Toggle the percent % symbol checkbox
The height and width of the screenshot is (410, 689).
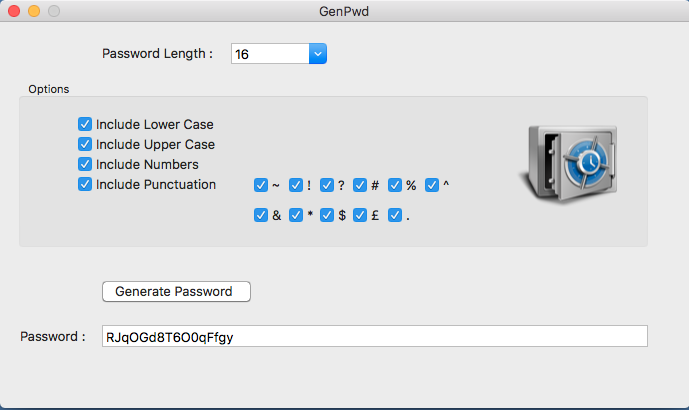click(395, 185)
